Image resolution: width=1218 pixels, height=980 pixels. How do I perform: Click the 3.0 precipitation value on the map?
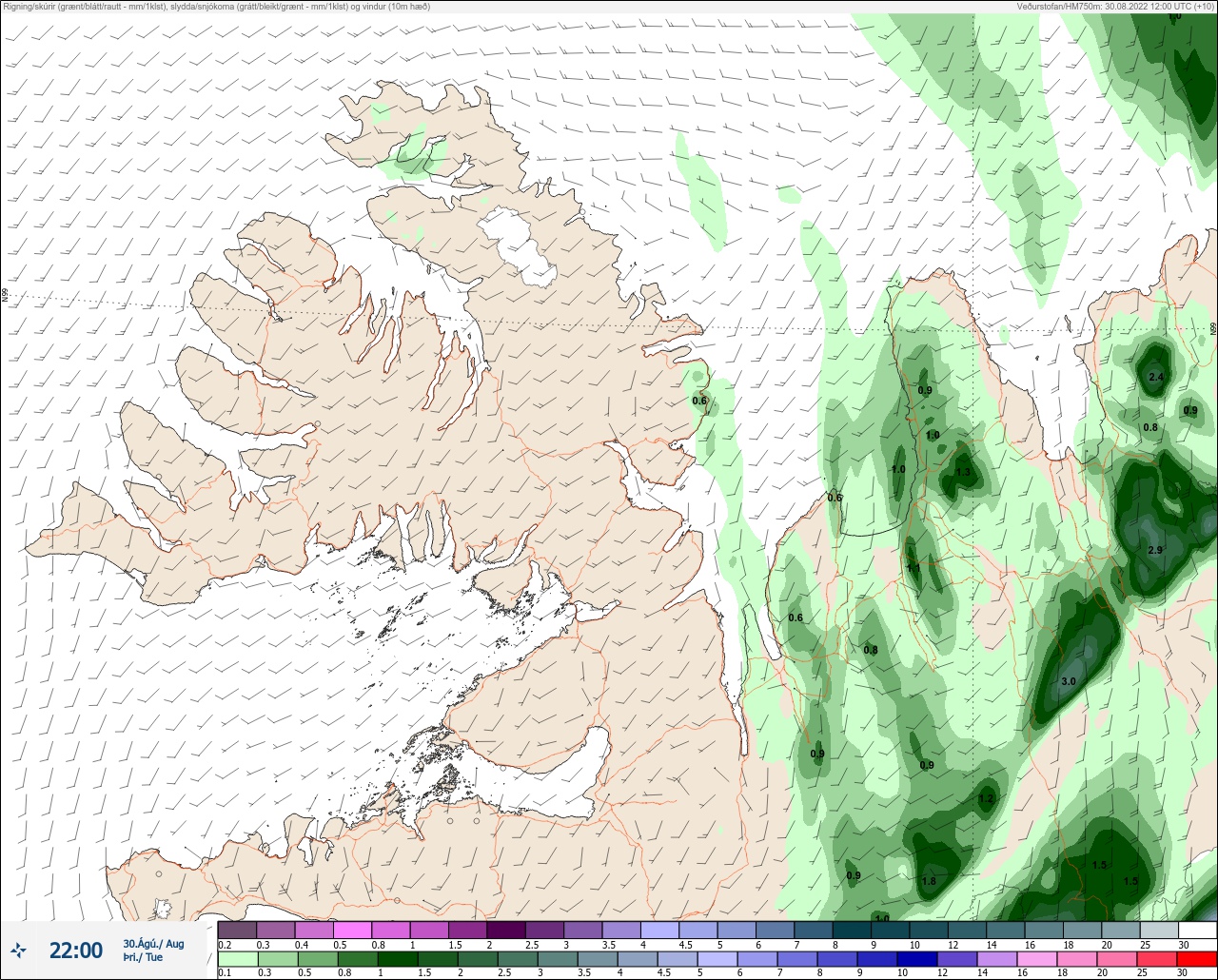coord(1069,681)
